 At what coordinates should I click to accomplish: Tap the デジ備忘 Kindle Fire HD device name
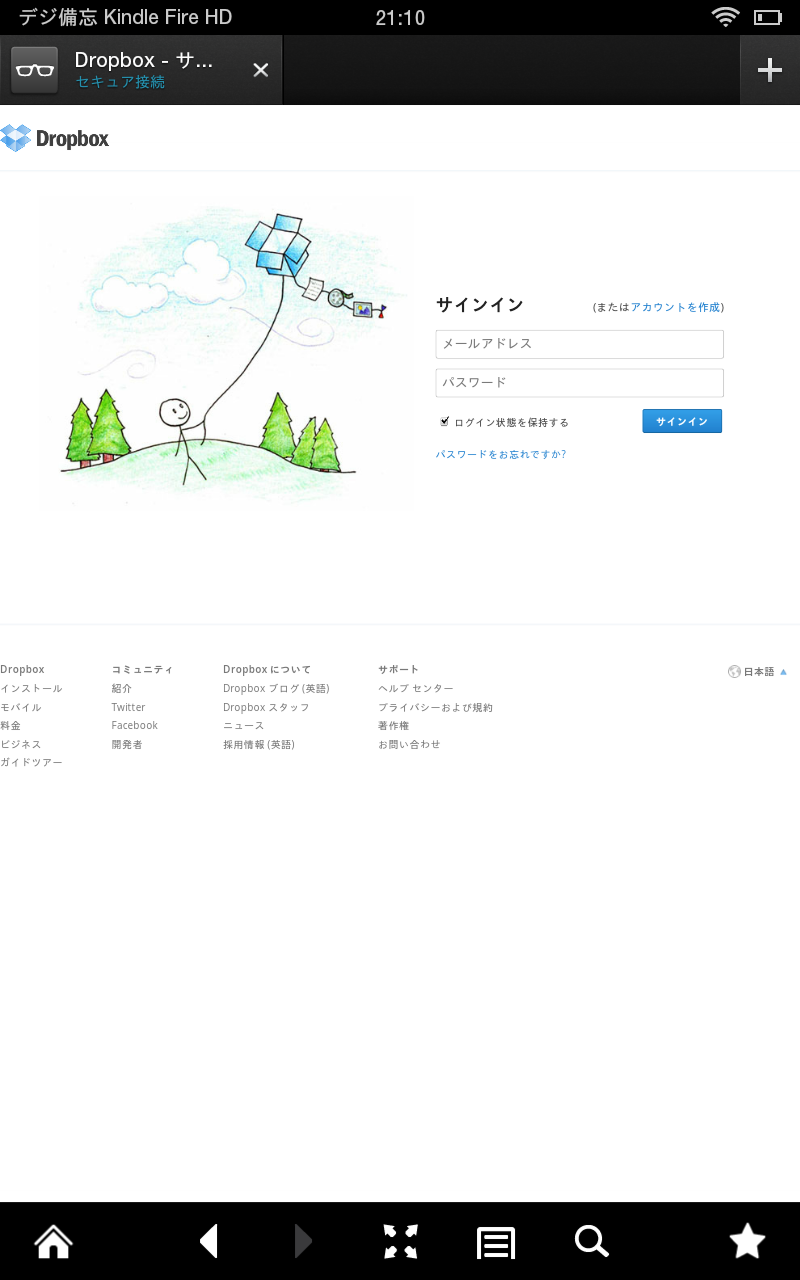125,17
